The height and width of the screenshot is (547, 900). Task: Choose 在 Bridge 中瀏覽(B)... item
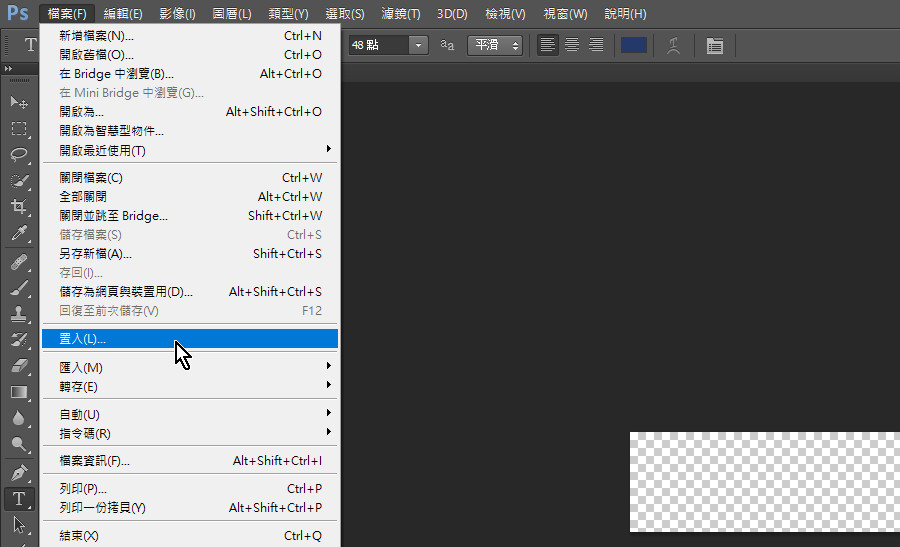pos(190,73)
